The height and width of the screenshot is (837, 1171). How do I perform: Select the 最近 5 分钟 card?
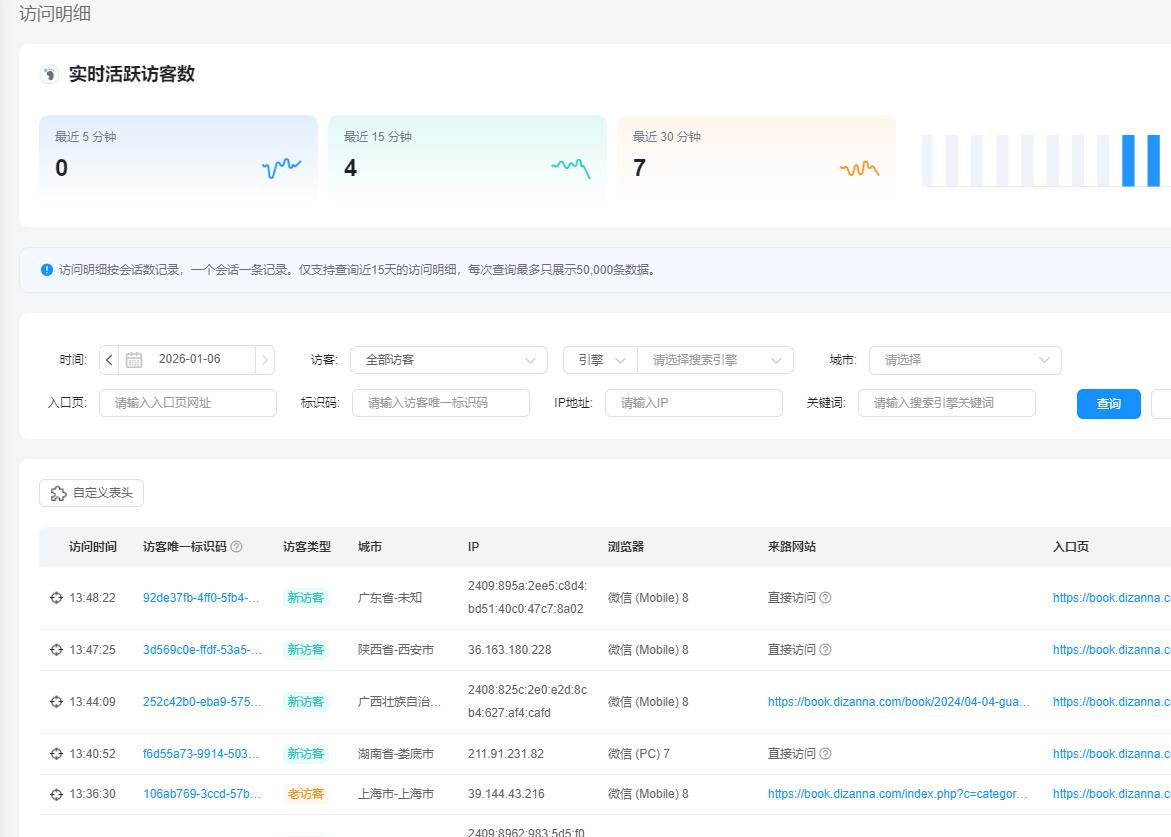point(178,157)
